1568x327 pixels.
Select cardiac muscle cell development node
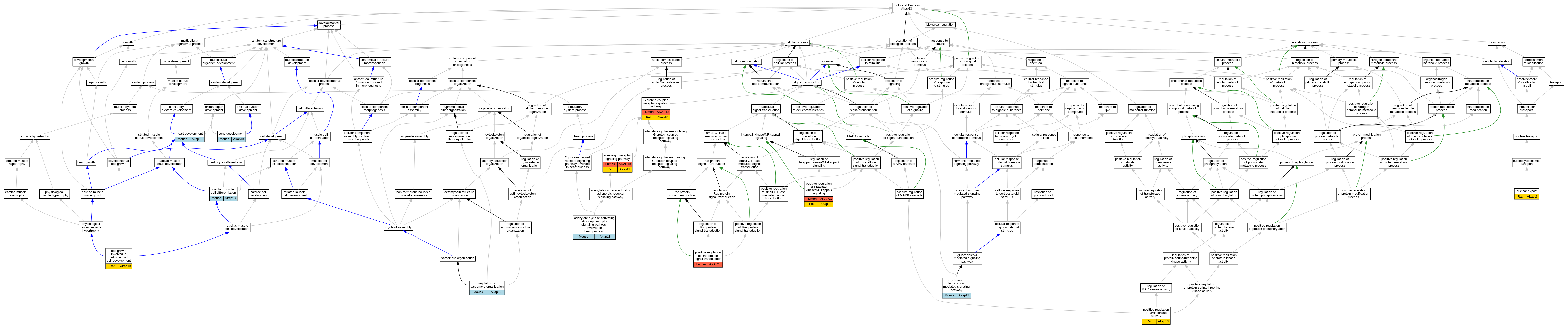point(237,228)
